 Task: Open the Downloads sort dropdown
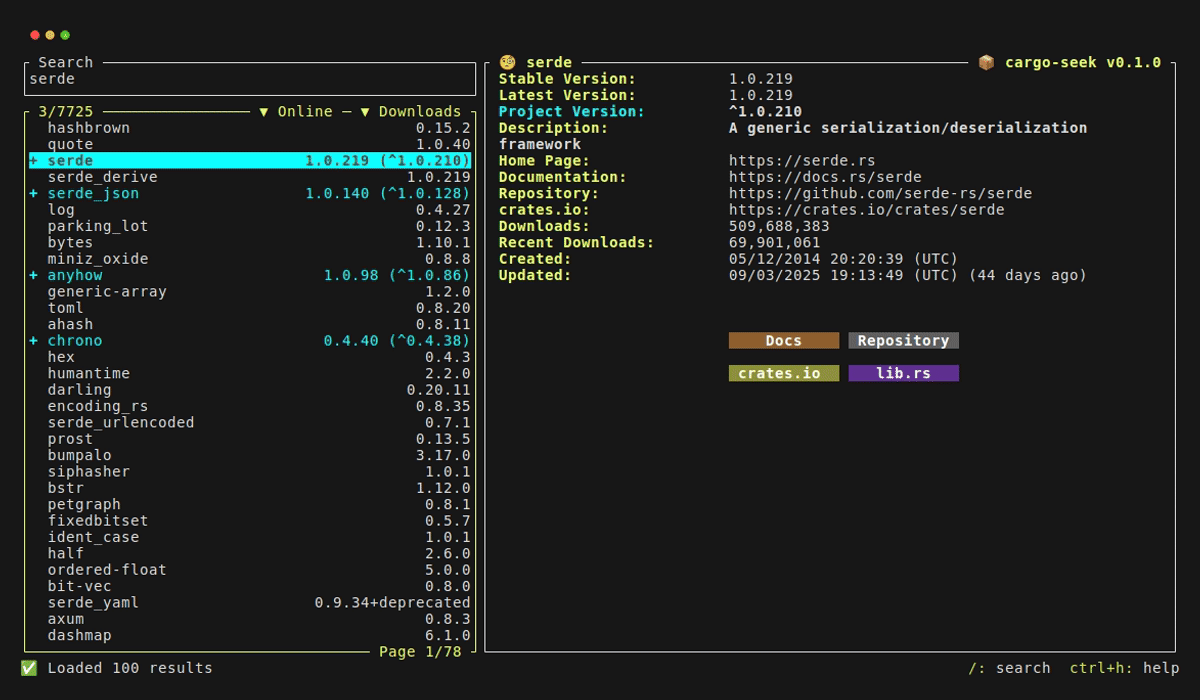pos(411,111)
